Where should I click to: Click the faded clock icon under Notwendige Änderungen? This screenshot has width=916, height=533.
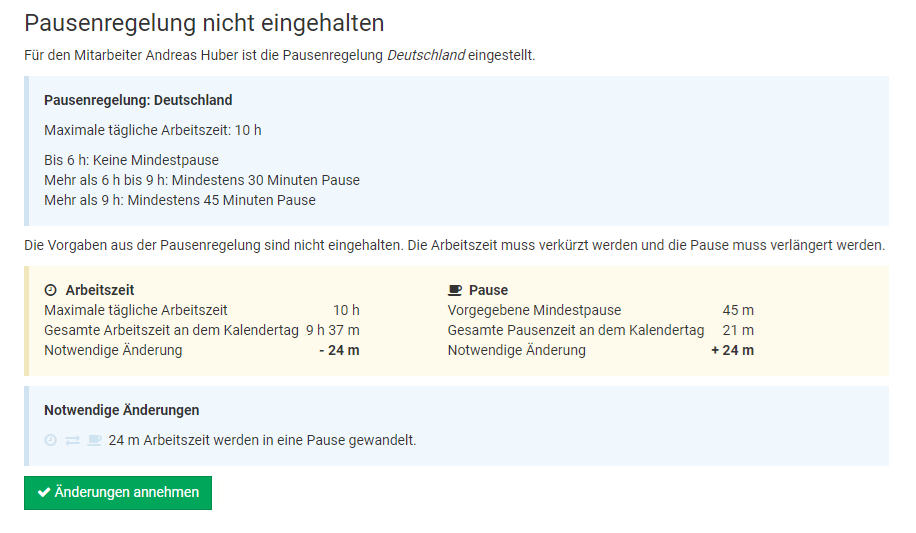click(x=51, y=440)
